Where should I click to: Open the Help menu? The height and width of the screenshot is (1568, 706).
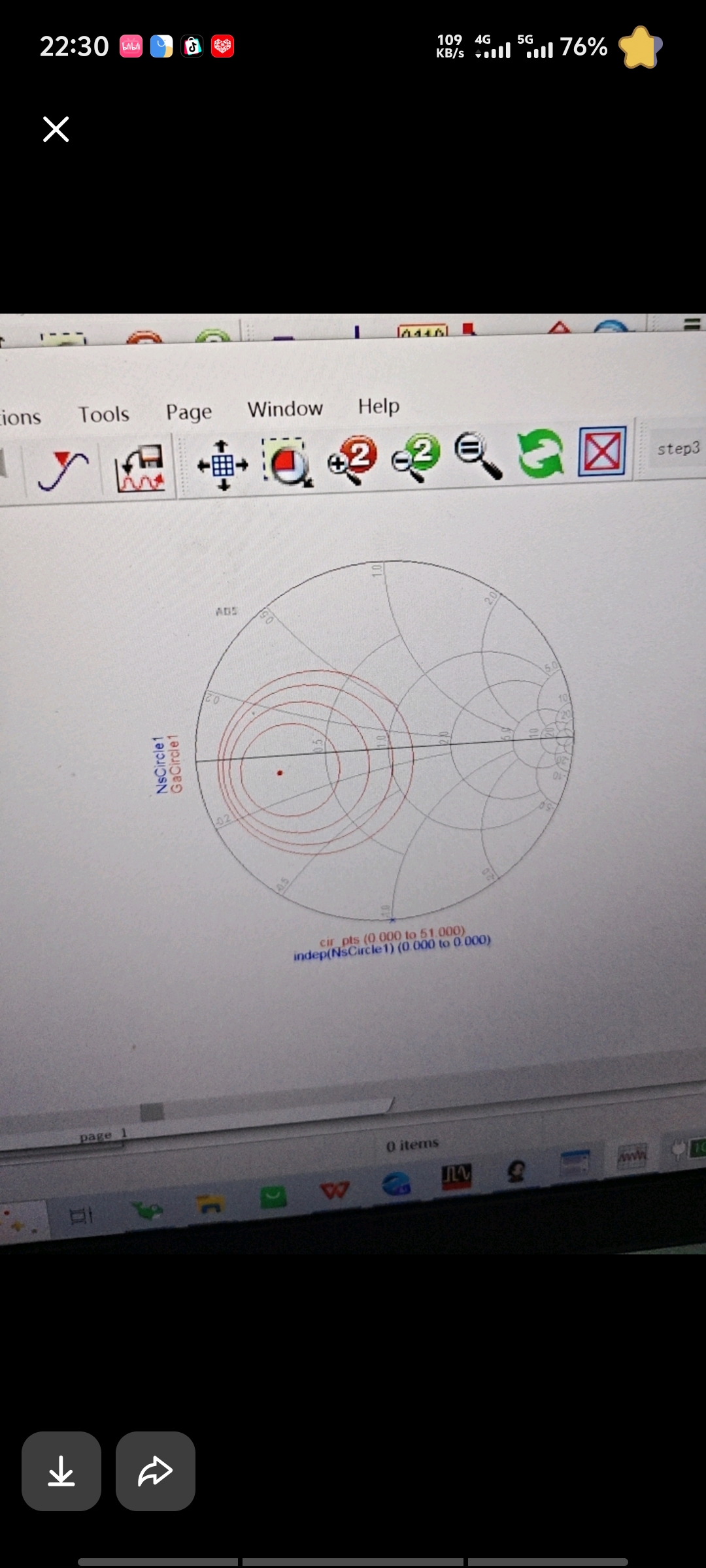[378, 406]
